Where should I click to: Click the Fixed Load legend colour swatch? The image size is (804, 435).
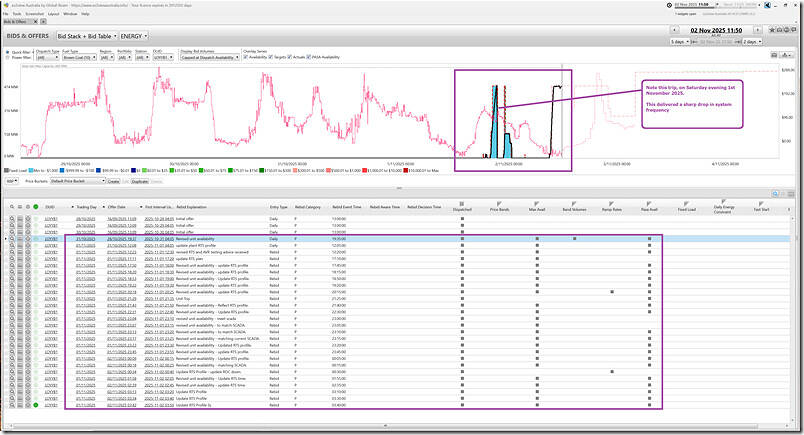click(5, 171)
